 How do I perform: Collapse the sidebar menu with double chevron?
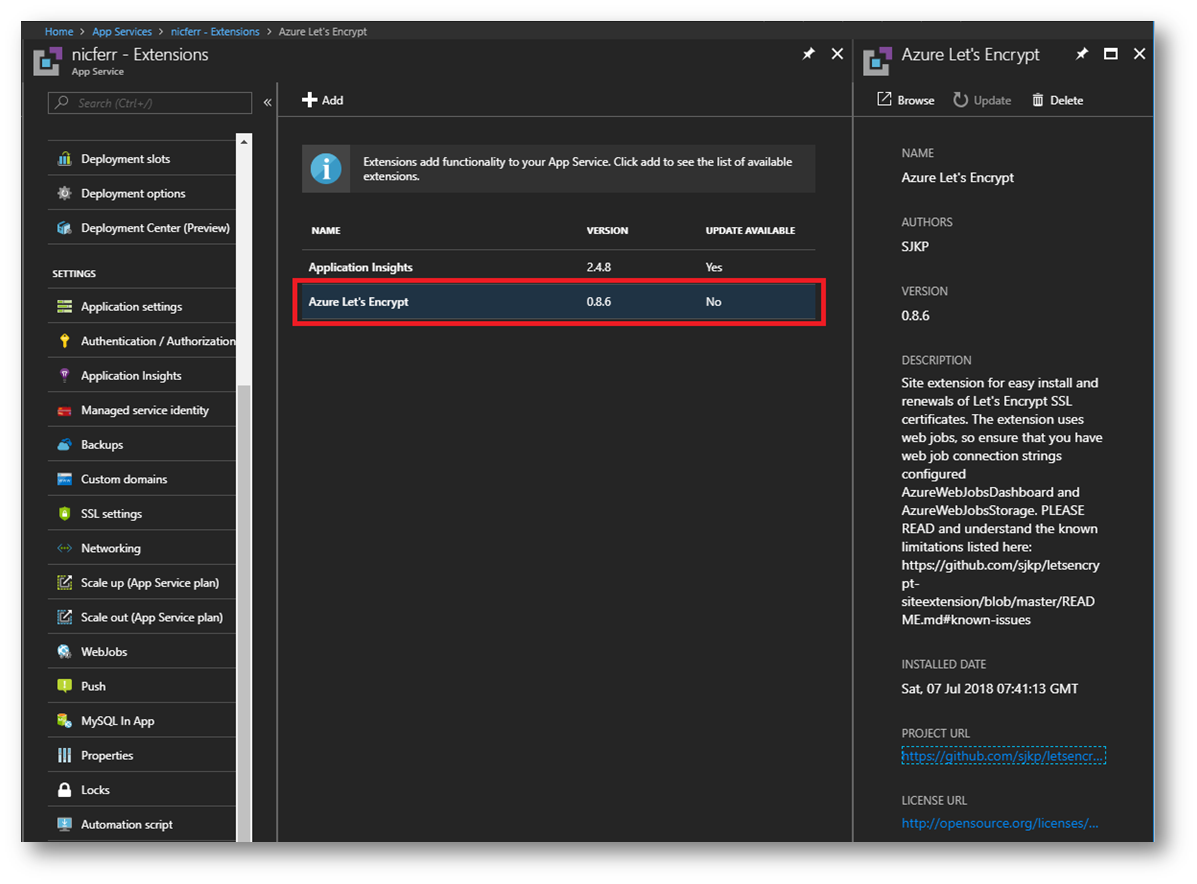(x=267, y=102)
